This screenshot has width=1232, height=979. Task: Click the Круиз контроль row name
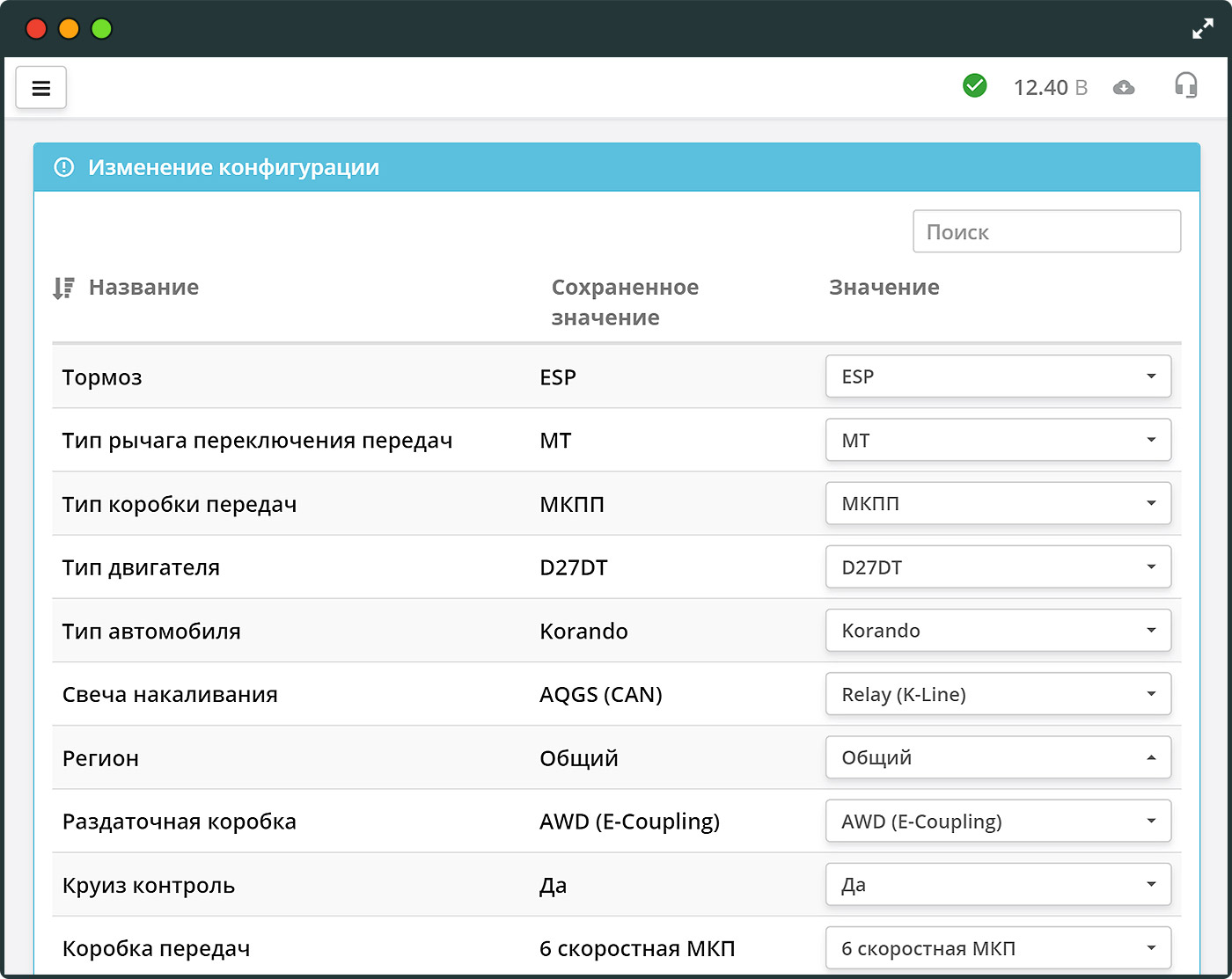click(149, 885)
